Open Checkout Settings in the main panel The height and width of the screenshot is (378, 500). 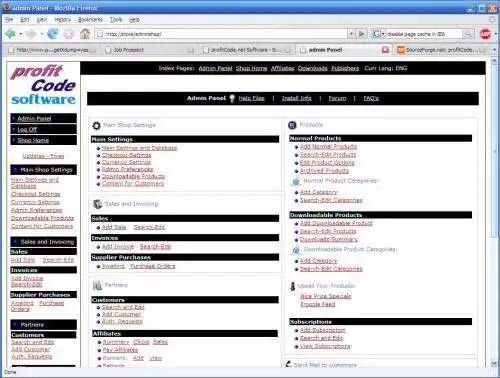tap(126, 155)
